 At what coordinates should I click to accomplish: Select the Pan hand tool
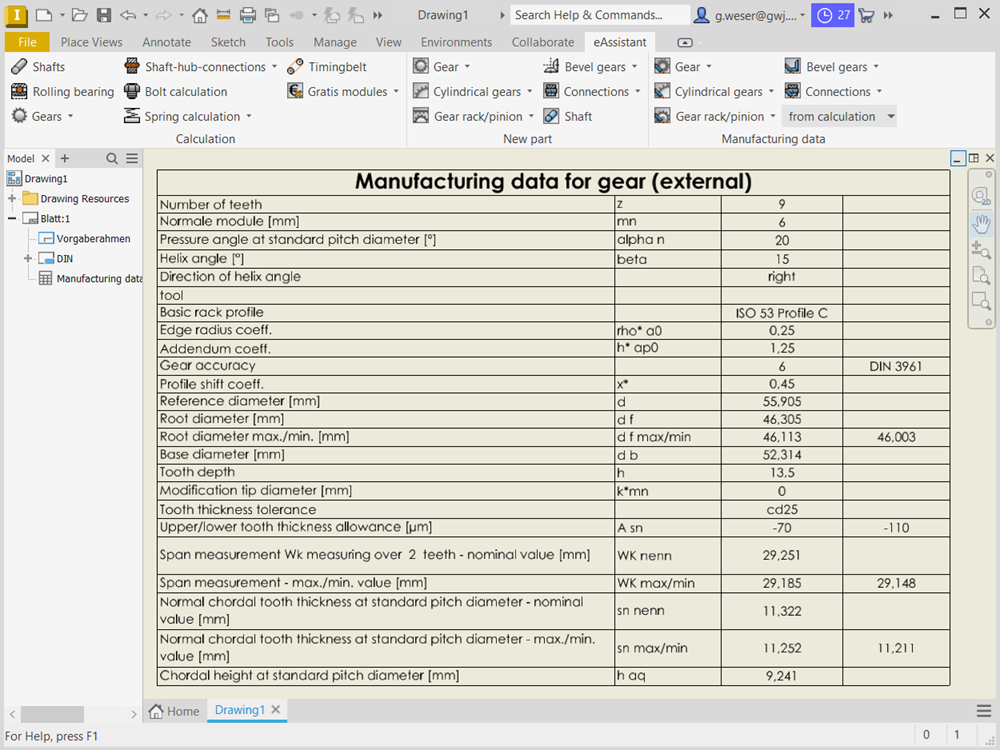(x=981, y=223)
